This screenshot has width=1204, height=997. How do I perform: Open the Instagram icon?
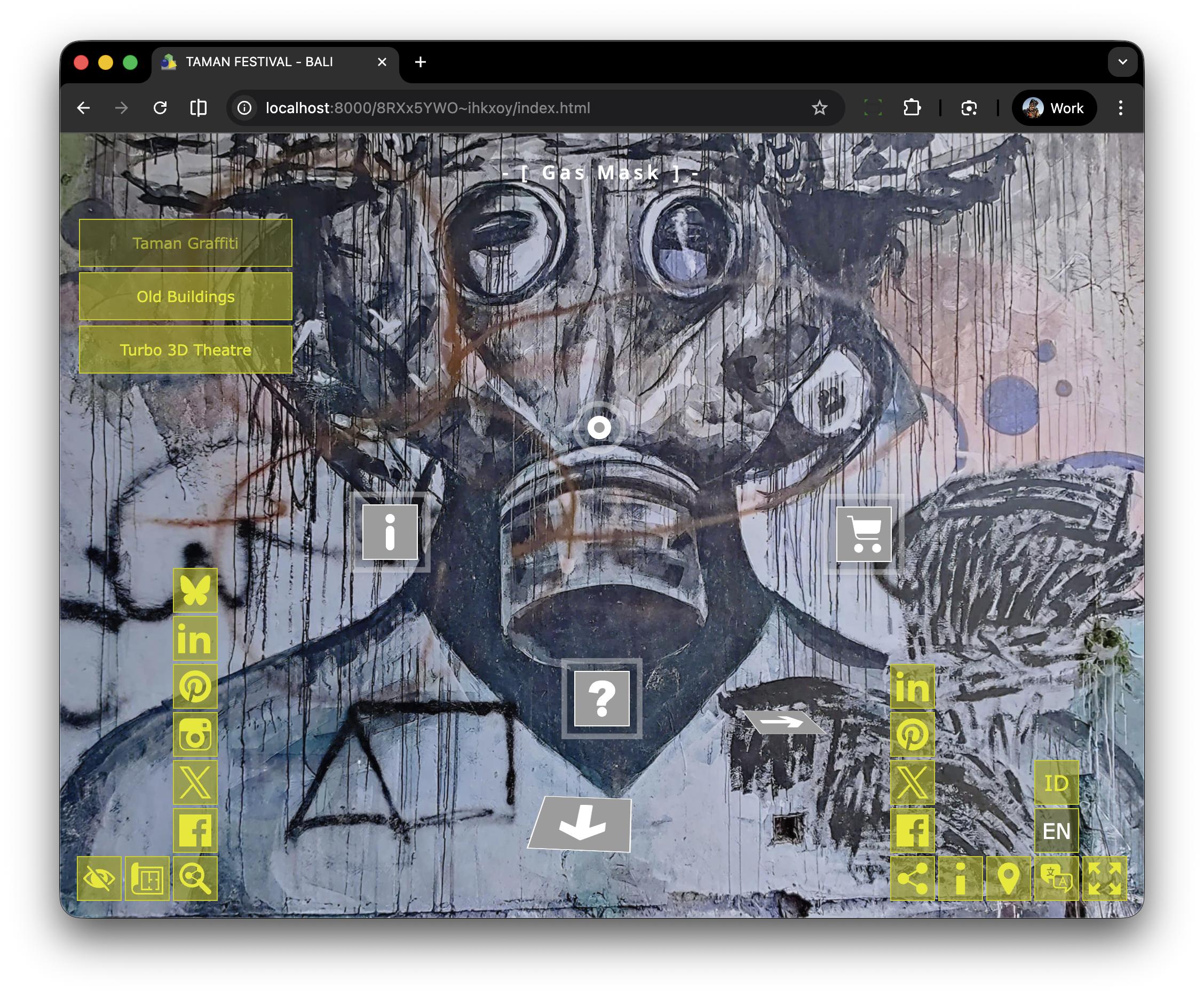tap(195, 734)
